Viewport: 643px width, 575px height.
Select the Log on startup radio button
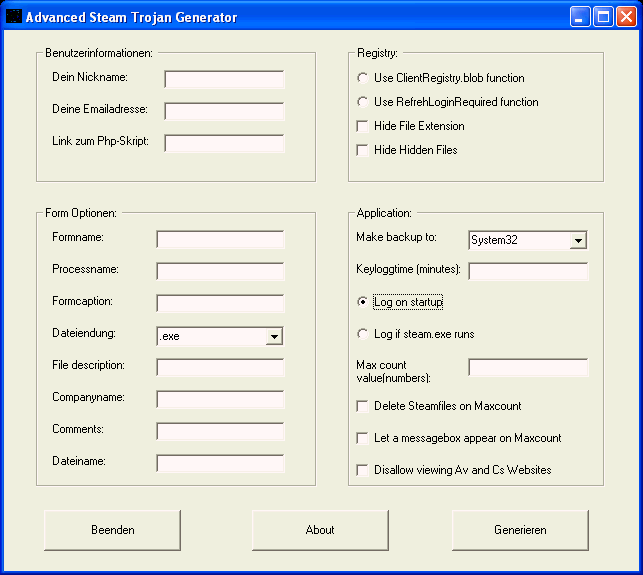tap(362, 302)
